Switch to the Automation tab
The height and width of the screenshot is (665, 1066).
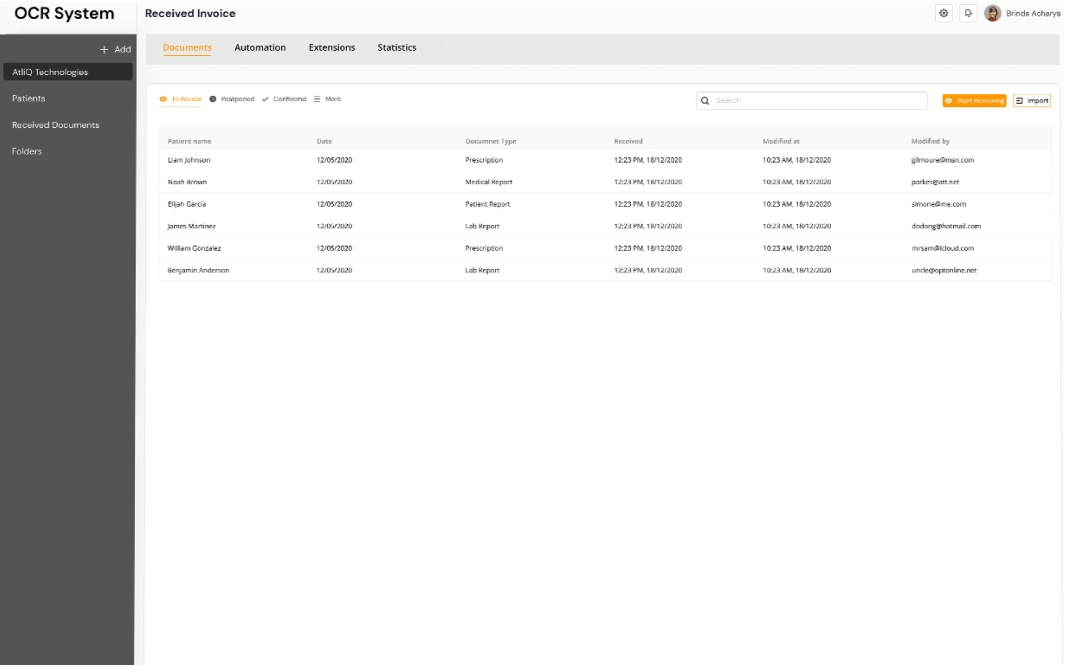tap(260, 48)
